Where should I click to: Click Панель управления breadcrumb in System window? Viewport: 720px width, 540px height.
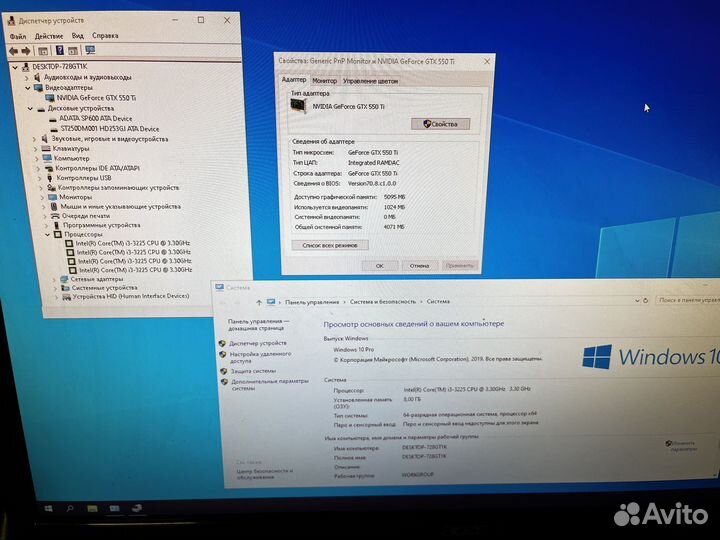click(x=312, y=302)
